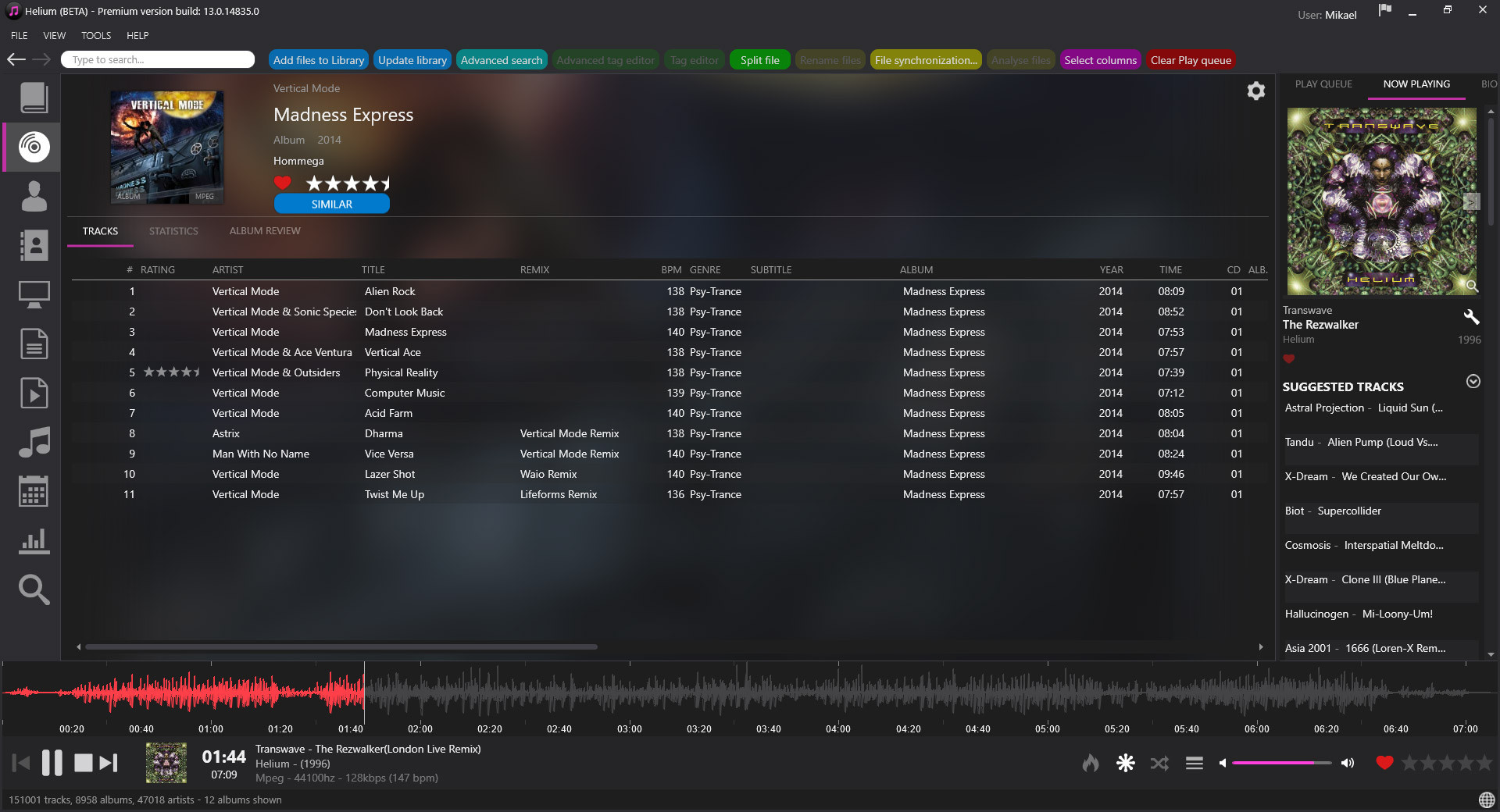1500x812 pixels.
Task: Click Select columns button
Action: (x=1100, y=60)
